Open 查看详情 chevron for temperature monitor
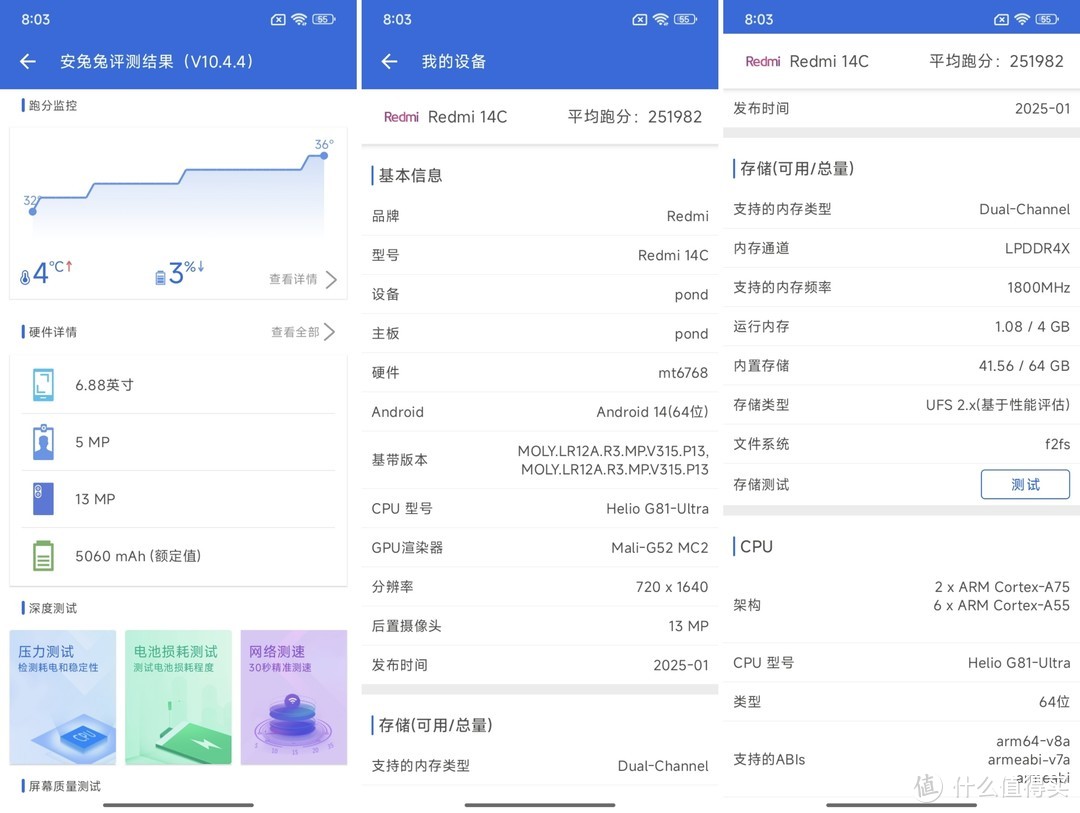The height and width of the screenshot is (813, 1080). point(331,279)
